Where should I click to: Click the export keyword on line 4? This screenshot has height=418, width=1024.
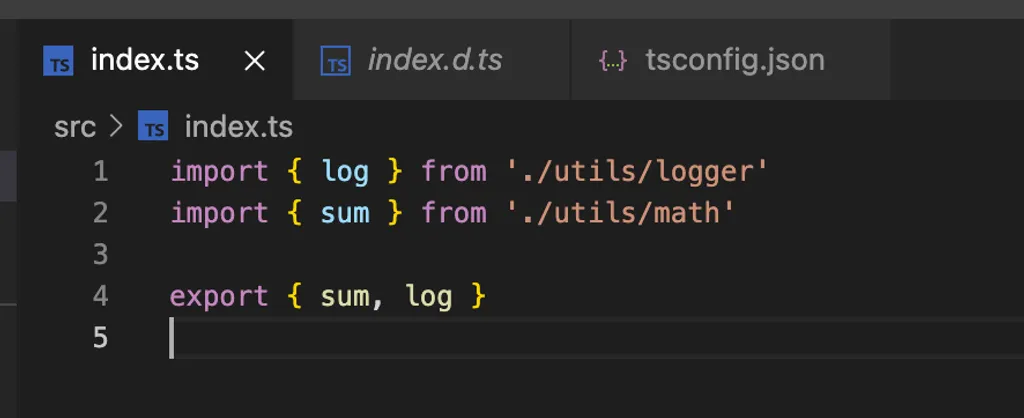click(x=219, y=297)
